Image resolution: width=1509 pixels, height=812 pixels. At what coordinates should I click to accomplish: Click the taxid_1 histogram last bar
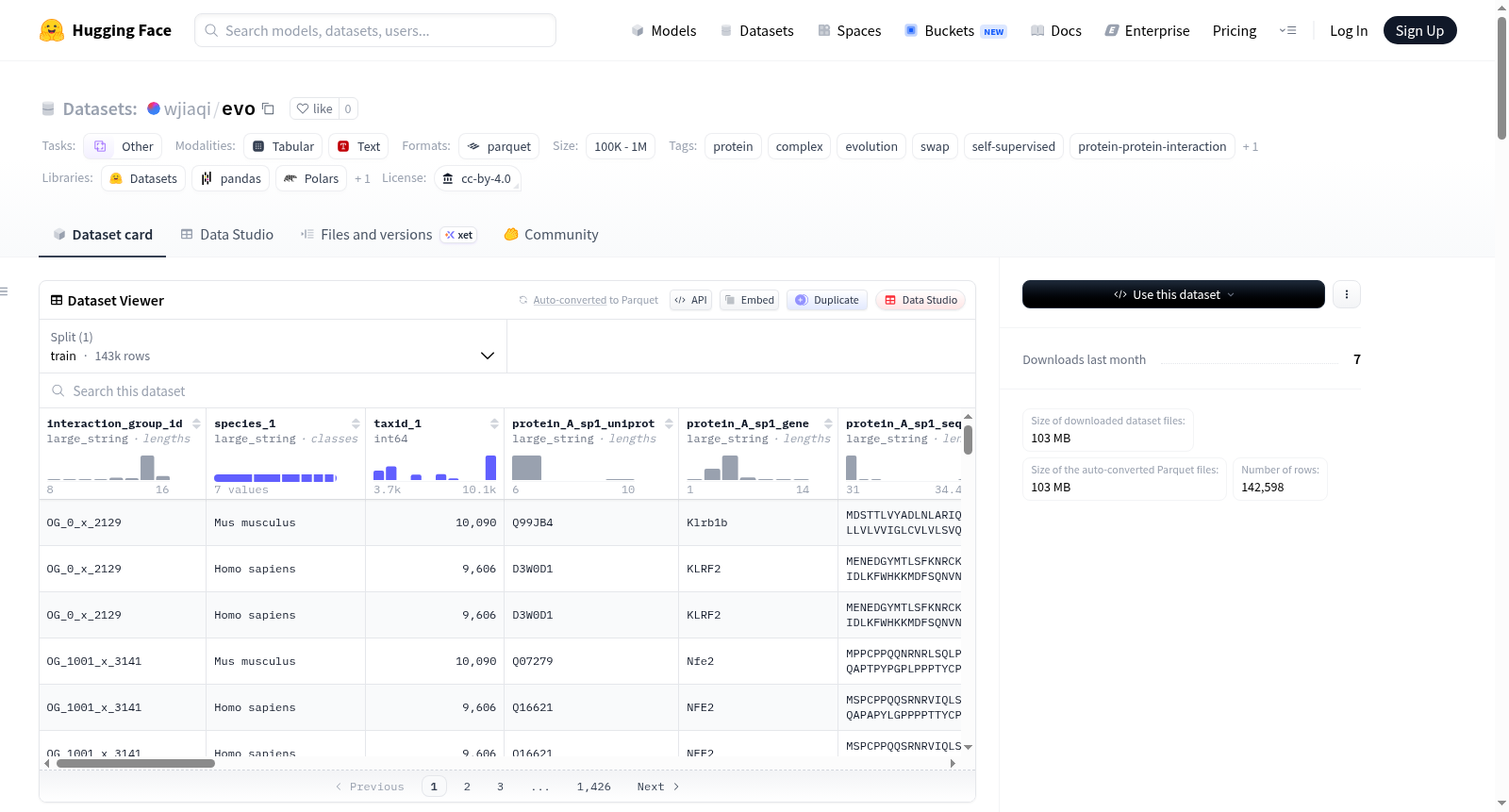pyautogui.click(x=490, y=468)
